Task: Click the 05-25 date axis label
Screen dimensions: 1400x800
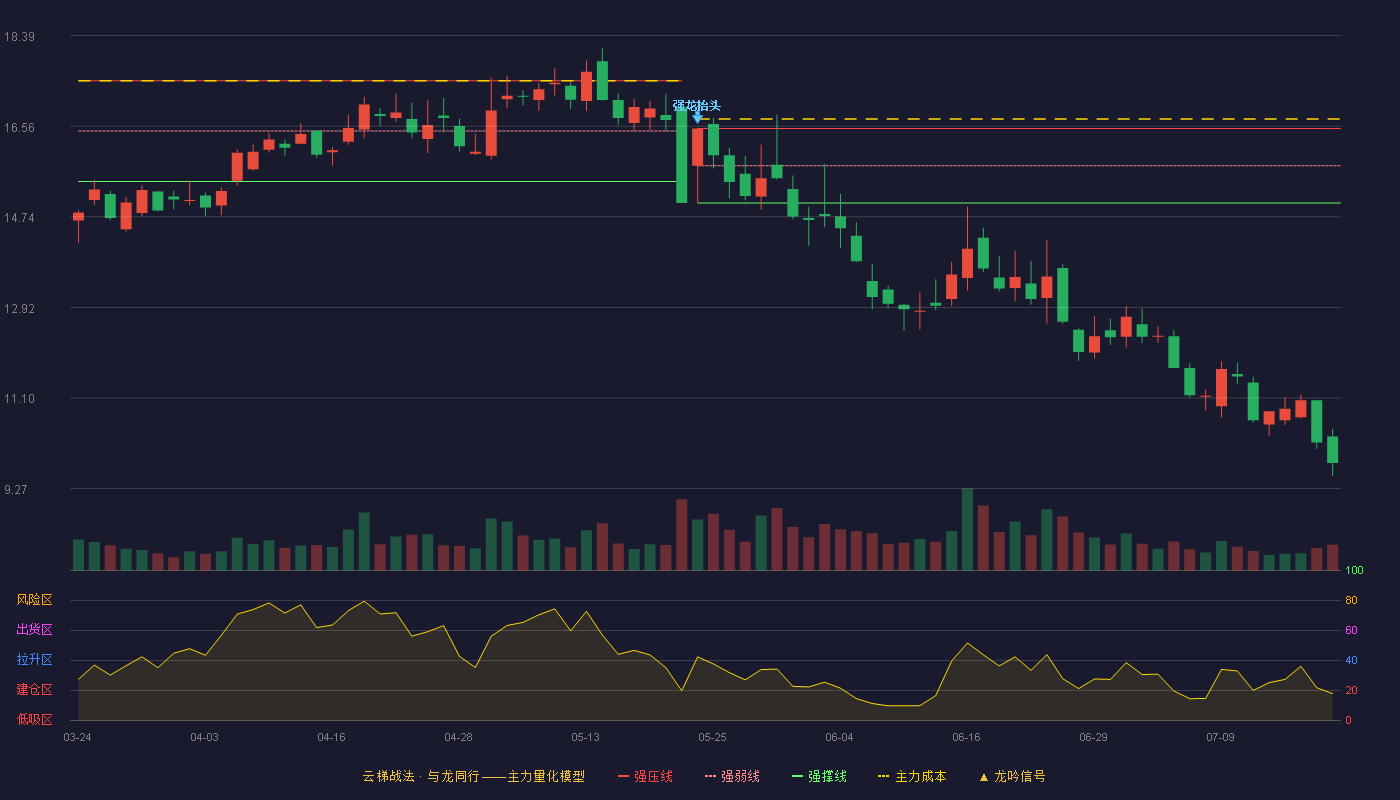Action: pos(712,737)
